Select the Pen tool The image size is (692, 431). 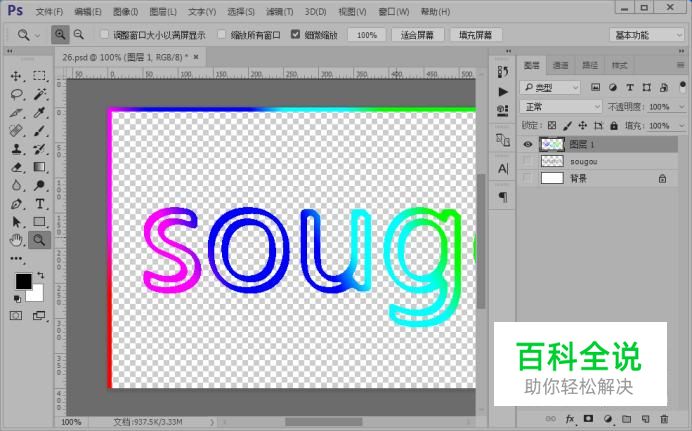[x=16, y=204]
